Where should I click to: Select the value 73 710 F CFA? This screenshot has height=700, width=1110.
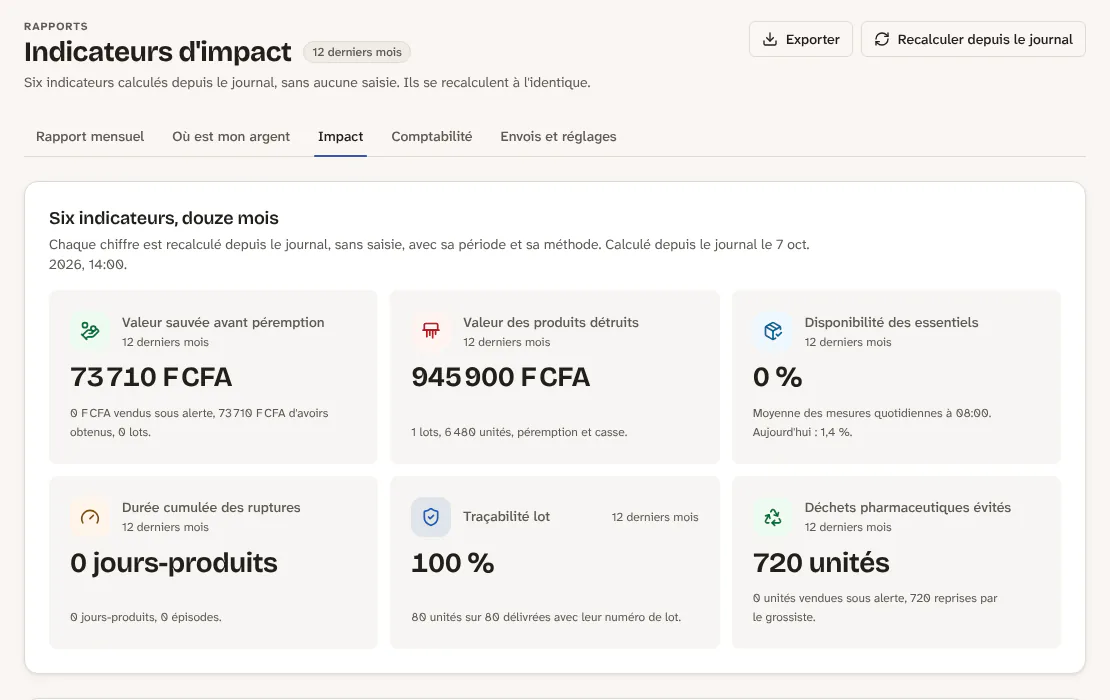click(x=151, y=377)
